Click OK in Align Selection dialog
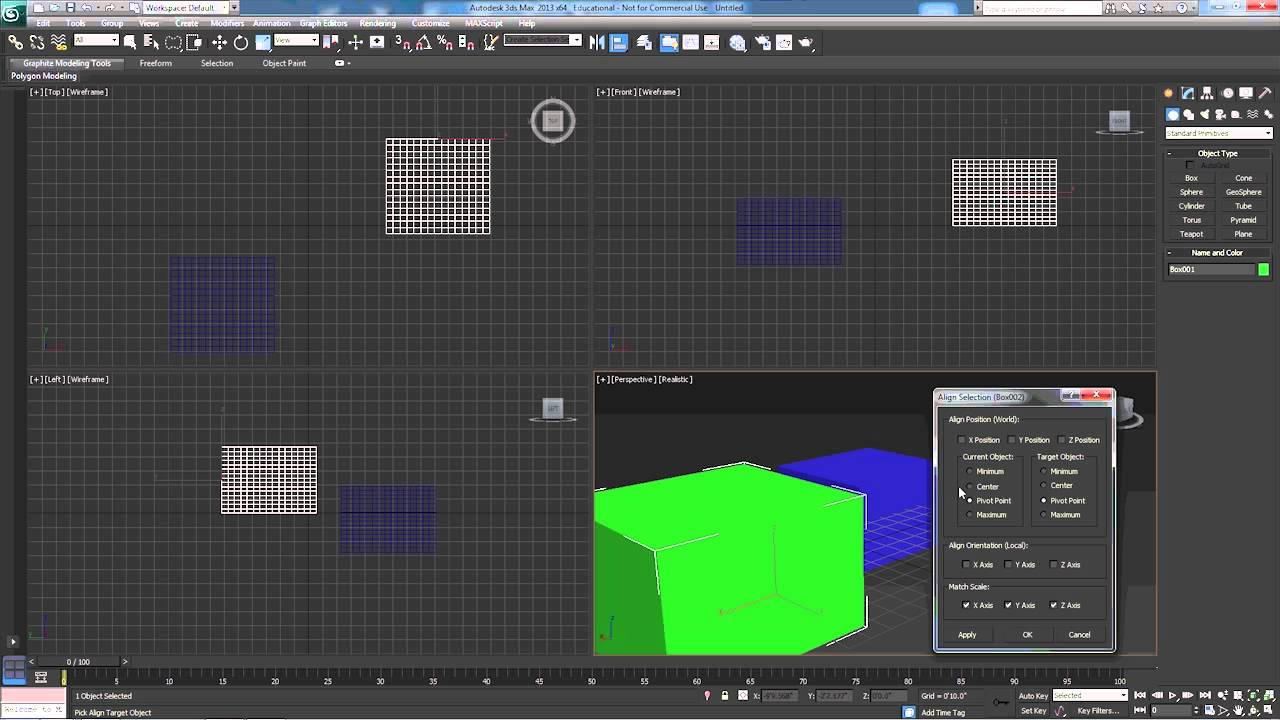Screen dimensions: 1280x720 pos(1027,635)
